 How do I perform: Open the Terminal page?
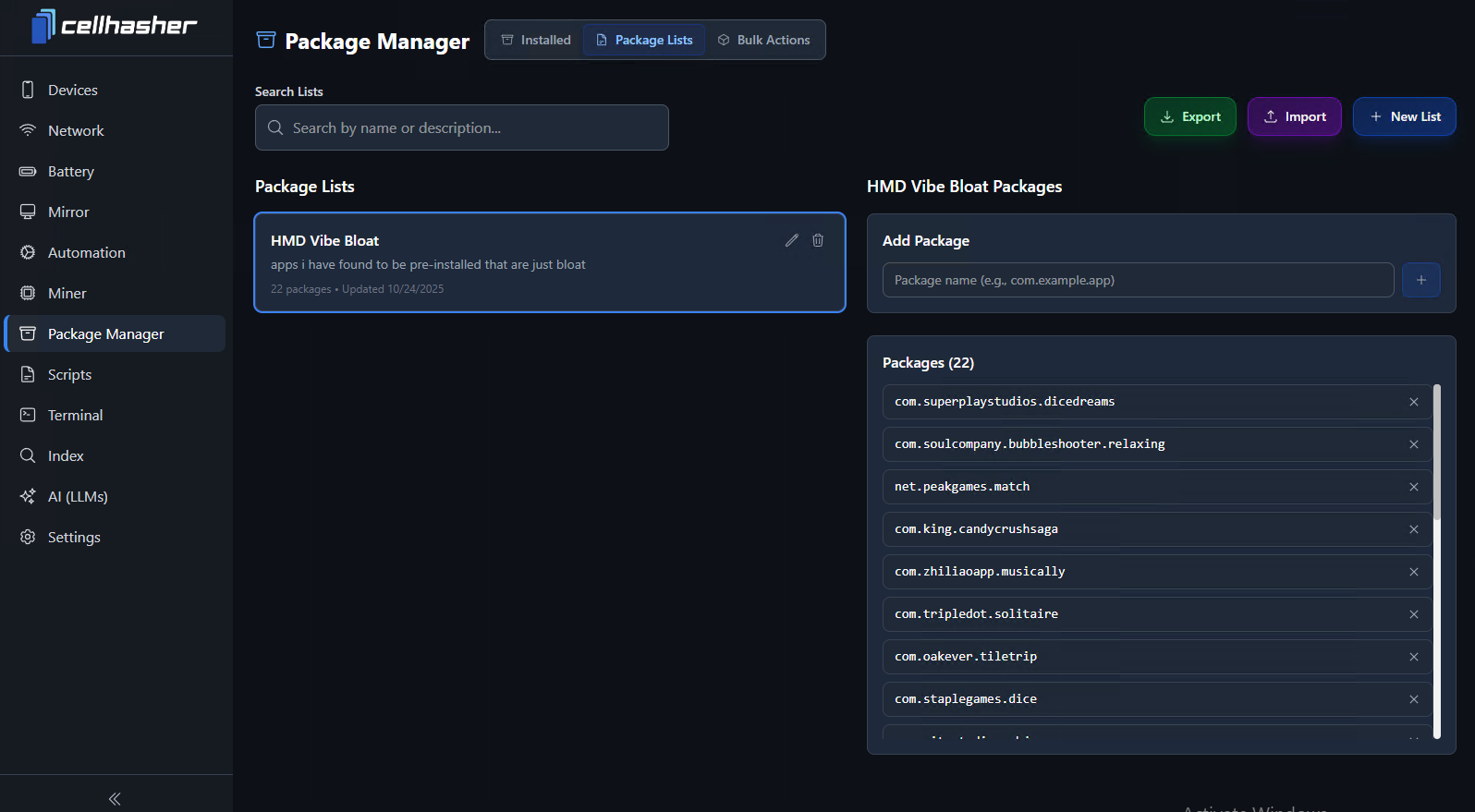(75, 415)
